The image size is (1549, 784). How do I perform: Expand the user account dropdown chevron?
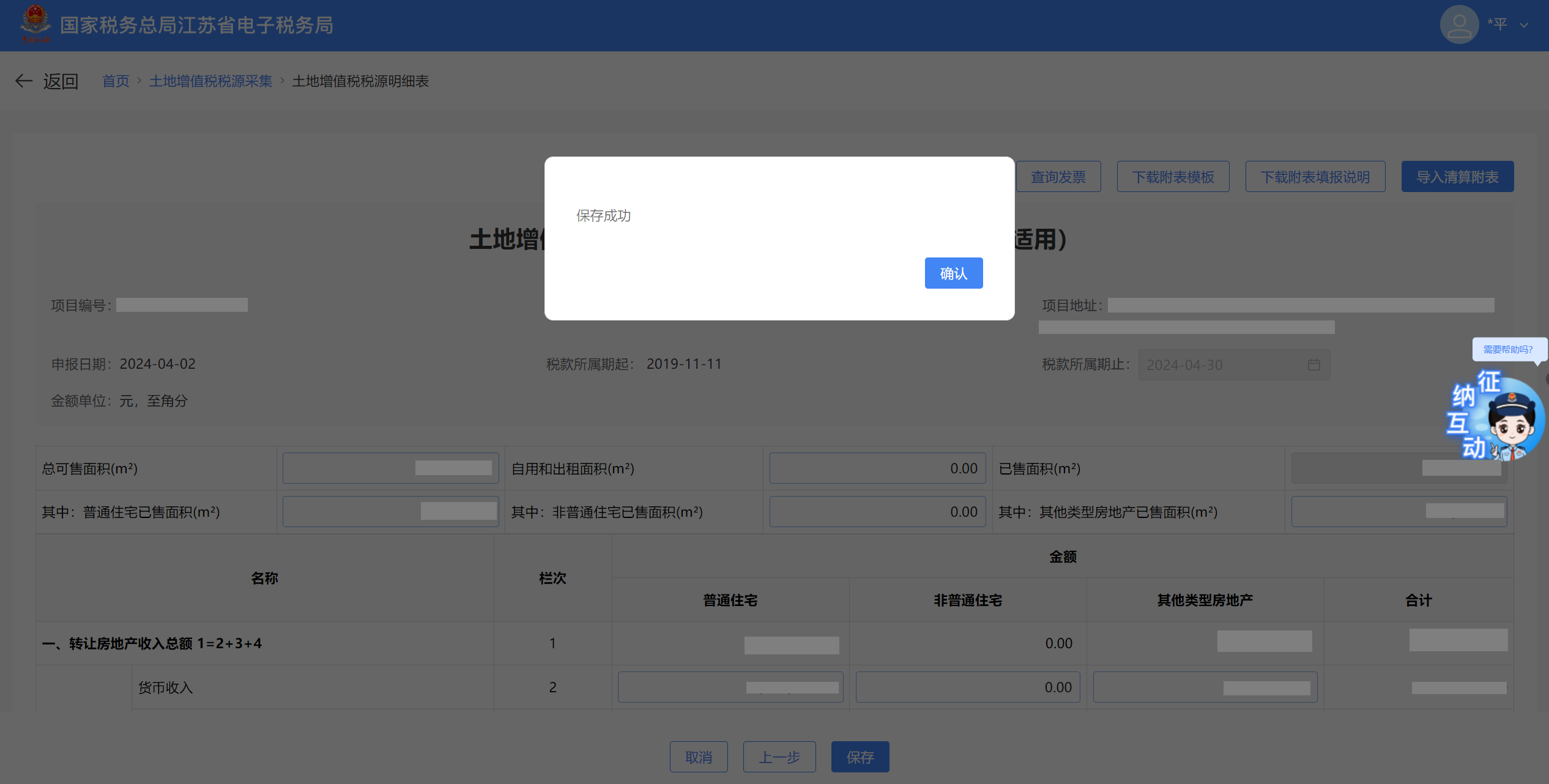[1524, 25]
